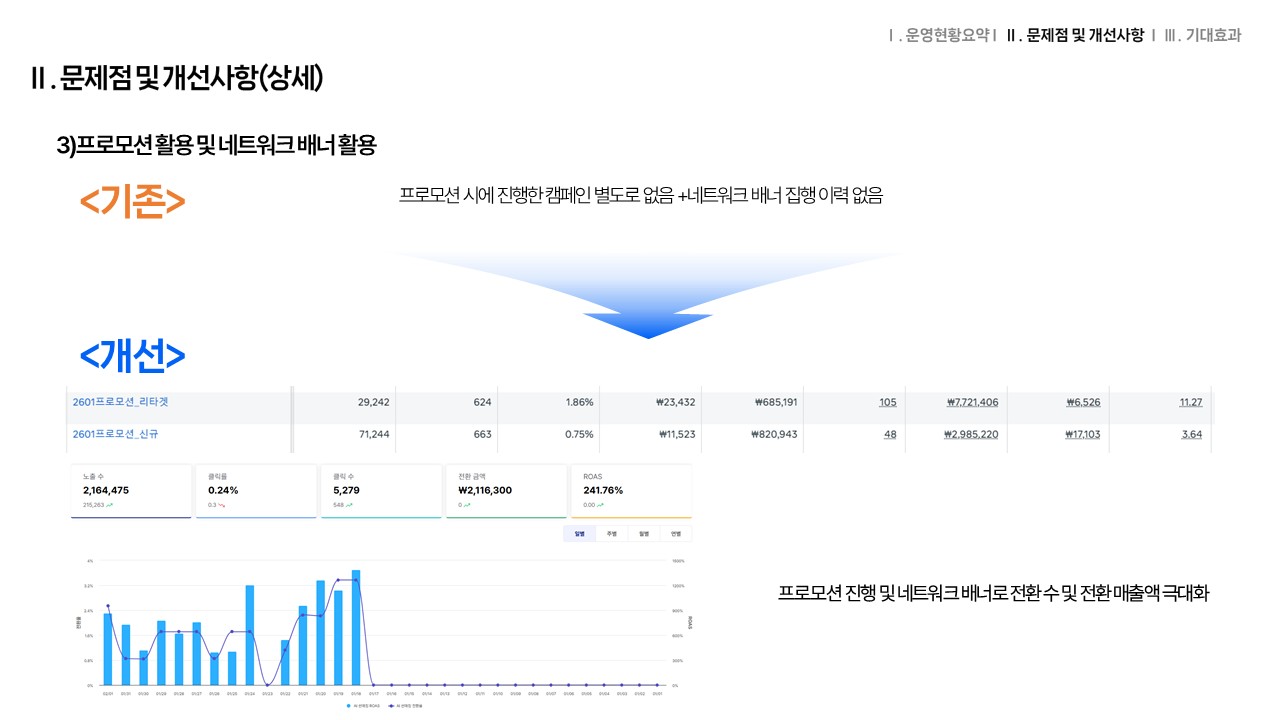This screenshot has height=720, width=1280.
Task: Click the underlined ₩7,721,406 conversion amount
Action: tap(972, 402)
